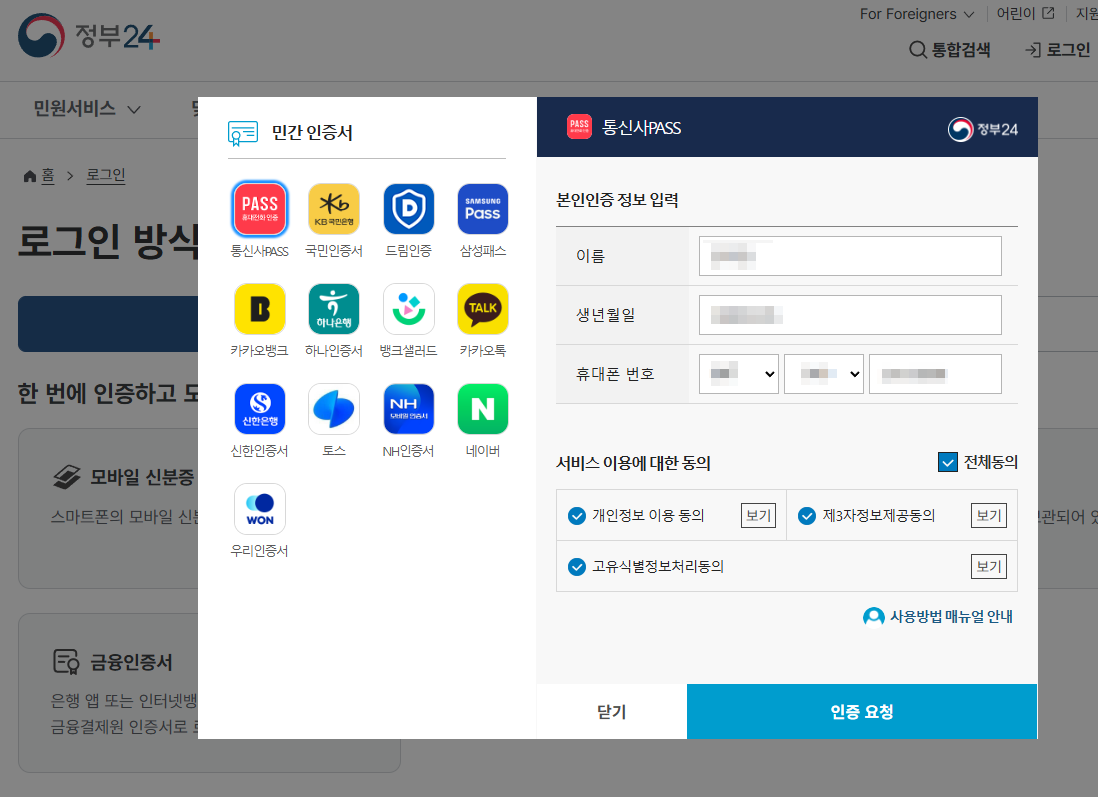Choose the 드림인증 shield icon

point(409,209)
